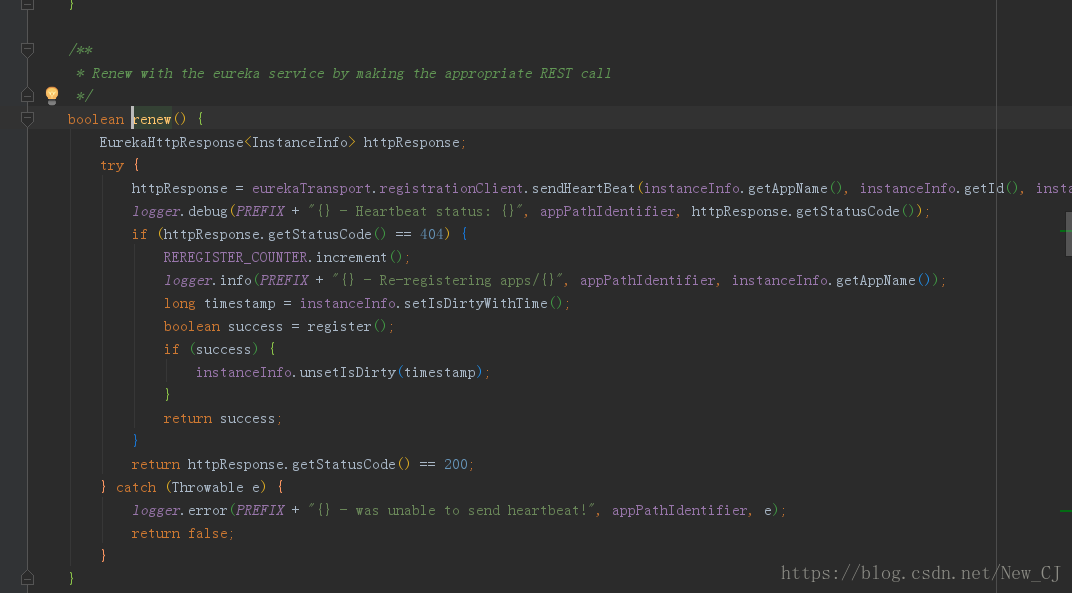Click the sendHeartBeat method call
The width and height of the screenshot is (1072, 593).
click(x=584, y=188)
